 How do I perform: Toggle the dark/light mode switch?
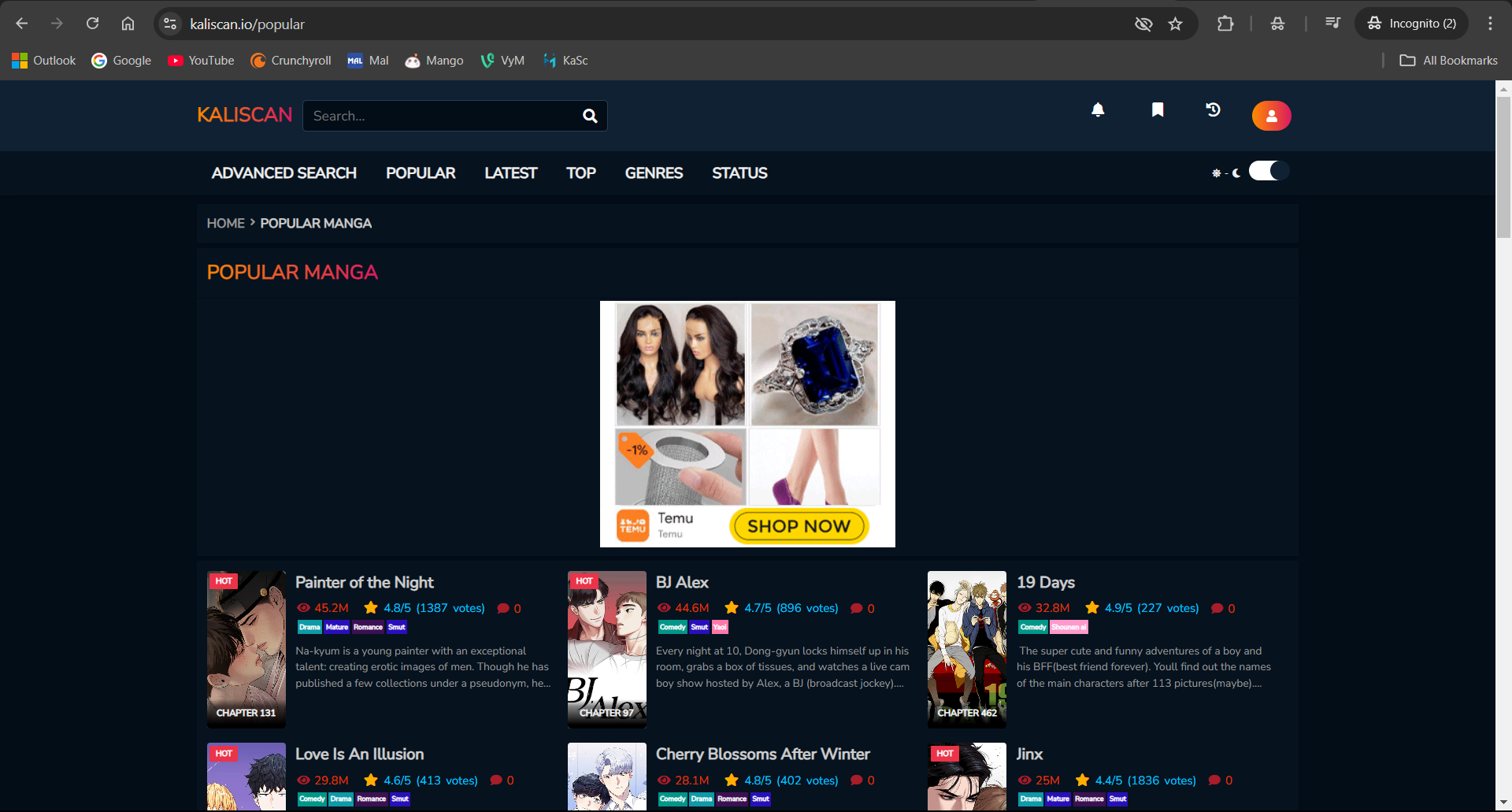(1268, 171)
